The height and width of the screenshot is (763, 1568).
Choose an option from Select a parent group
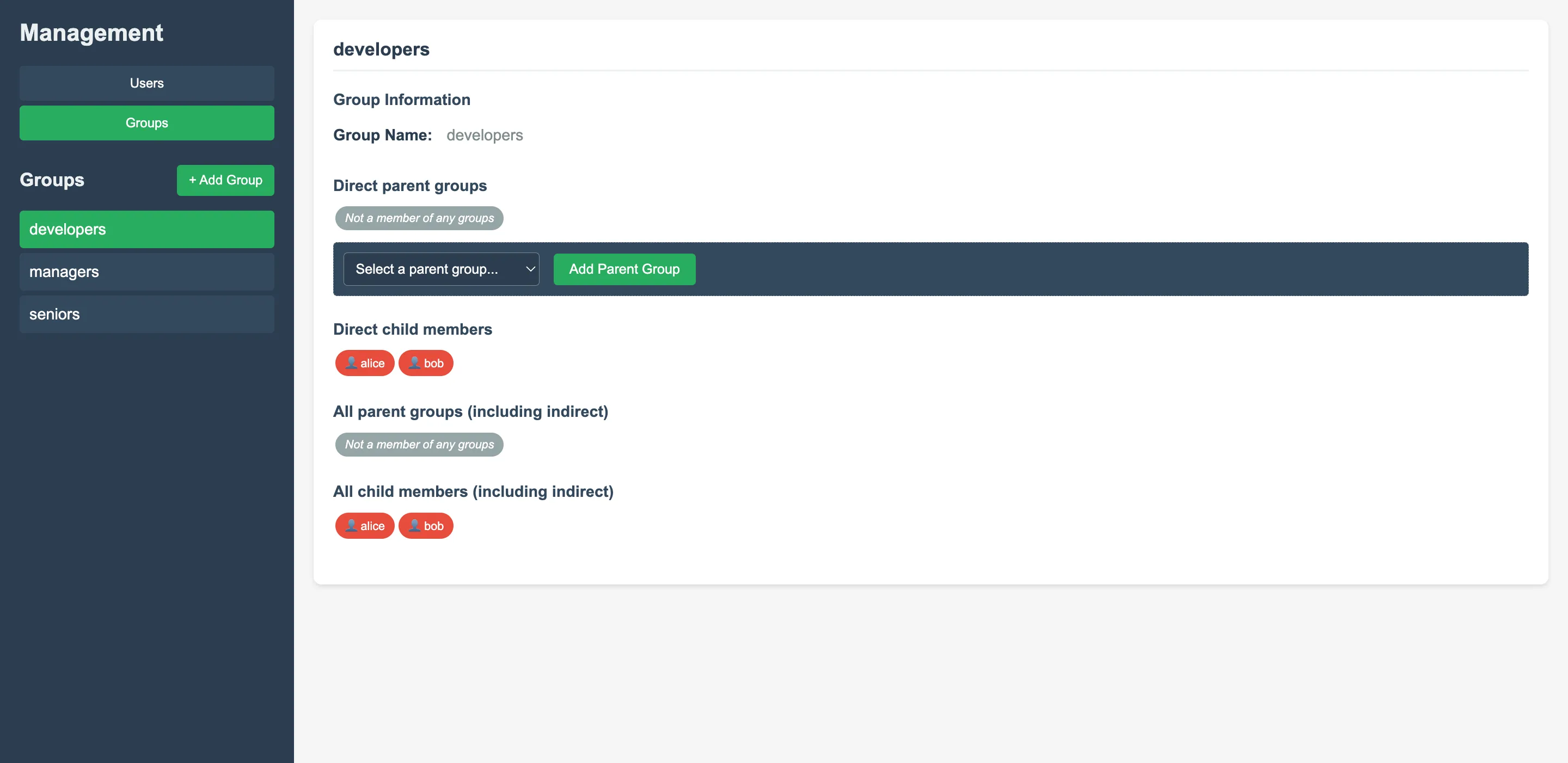click(x=440, y=269)
